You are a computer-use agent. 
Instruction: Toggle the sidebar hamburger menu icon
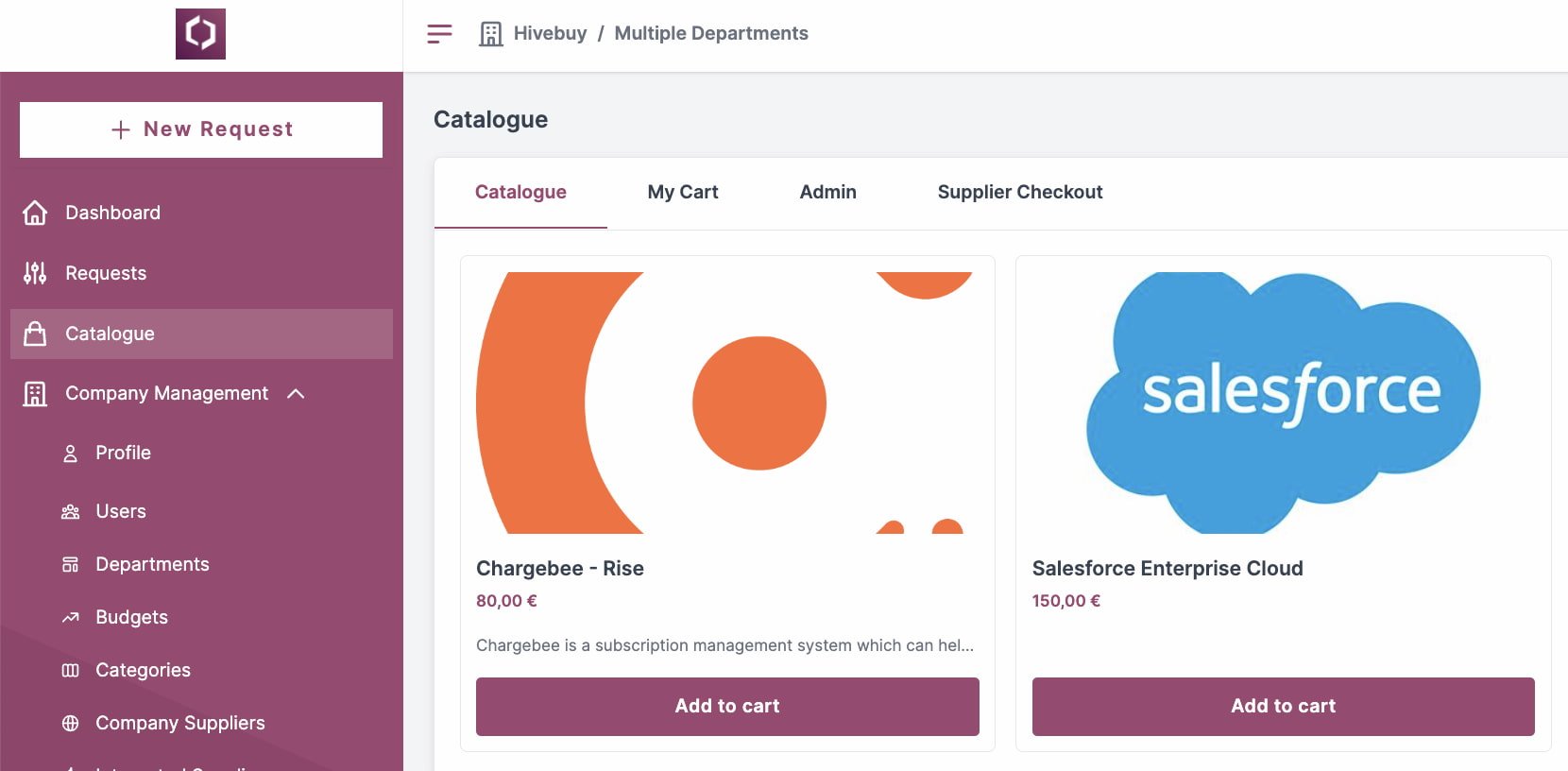[439, 34]
